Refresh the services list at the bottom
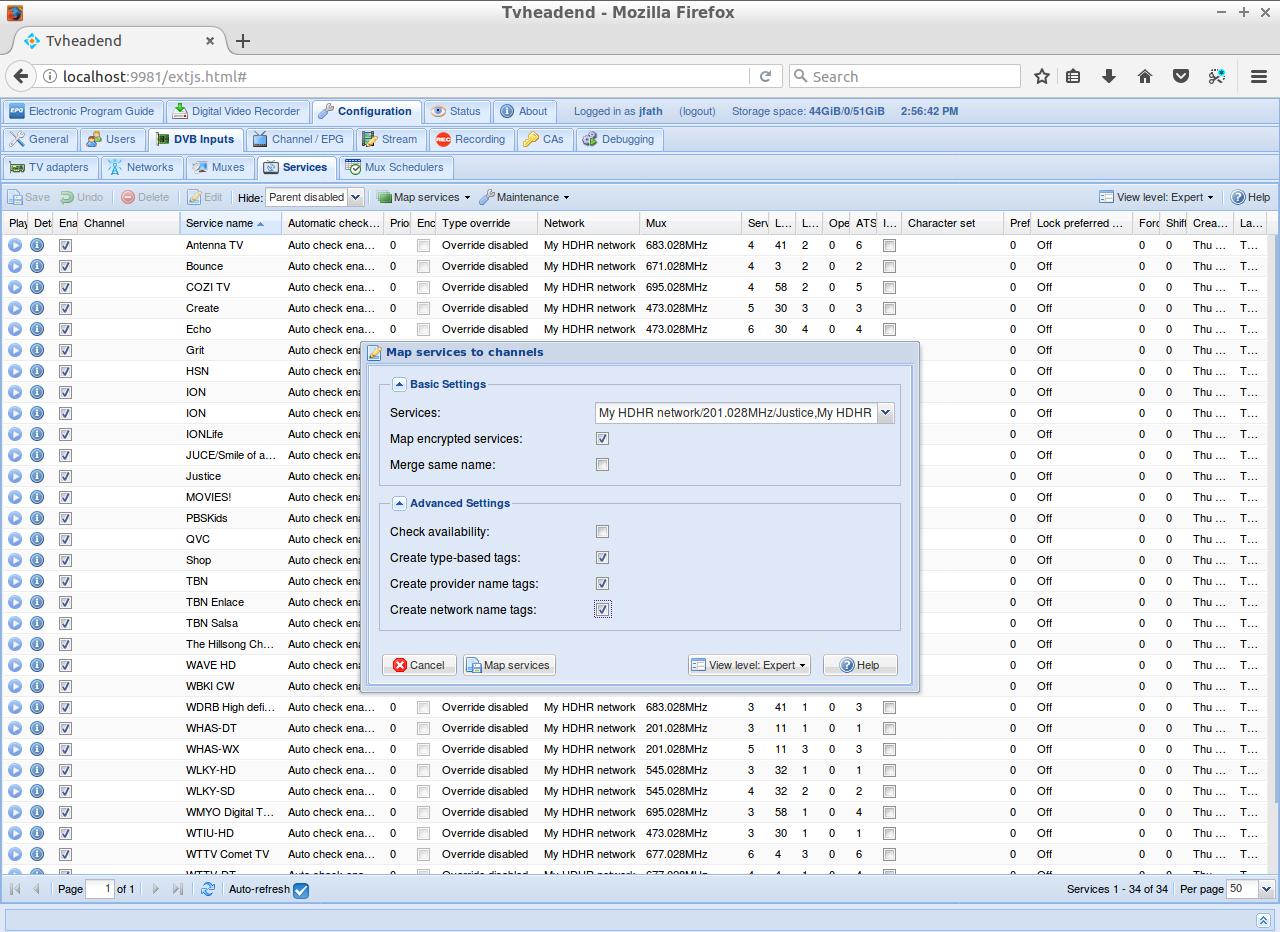Image resolution: width=1280 pixels, height=932 pixels. 208,889
